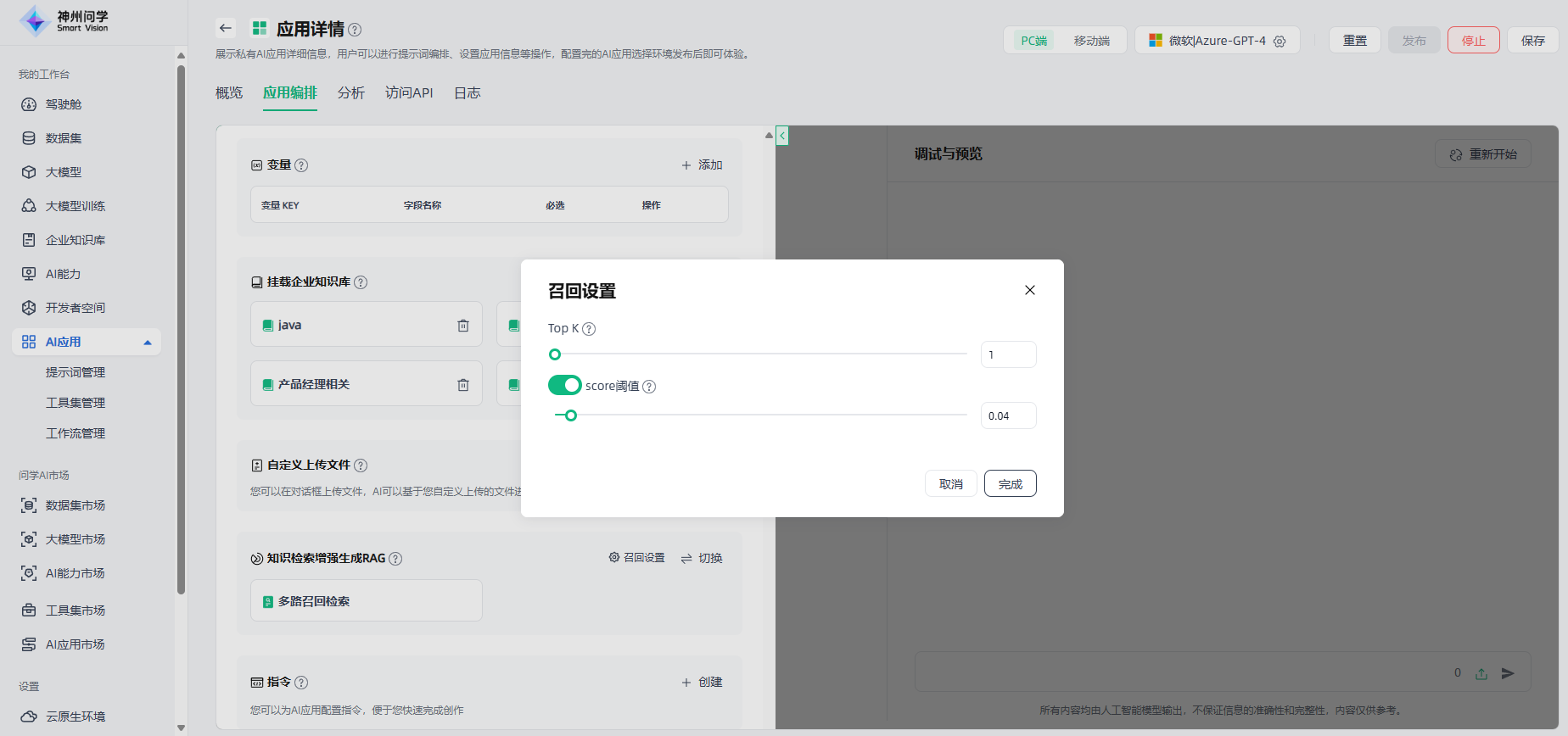Click the Top K slider handle
This screenshot has width=1568, height=736.
pyautogui.click(x=555, y=354)
